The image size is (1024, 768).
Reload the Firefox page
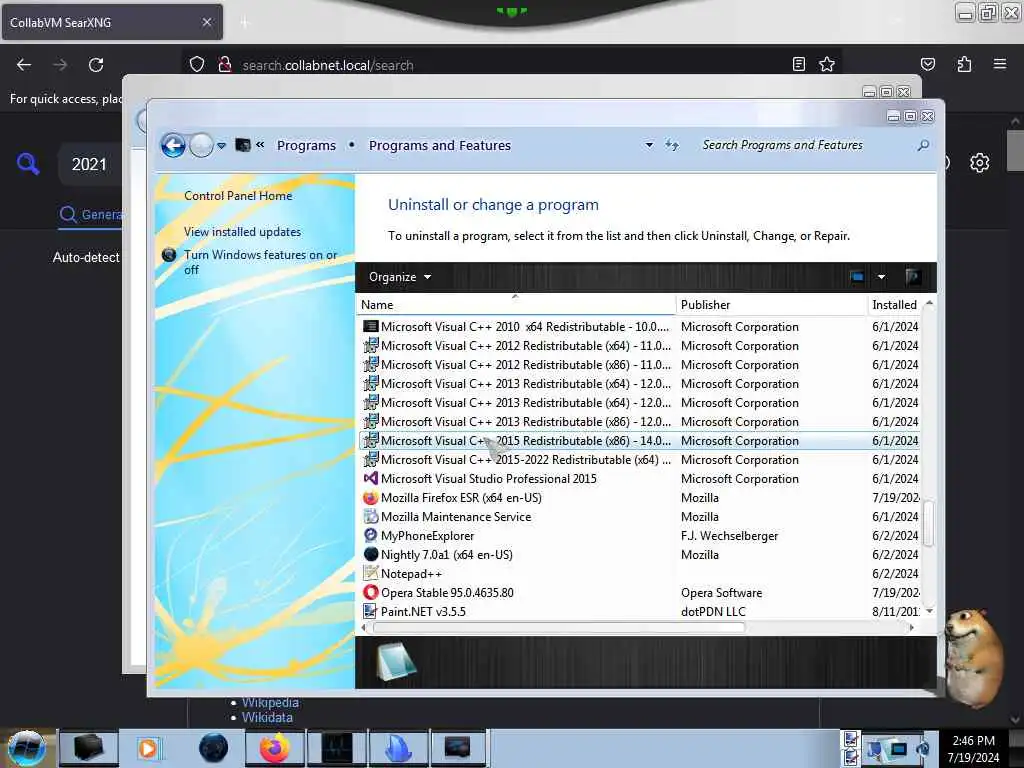pyautogui.click(x=96, y=65)
